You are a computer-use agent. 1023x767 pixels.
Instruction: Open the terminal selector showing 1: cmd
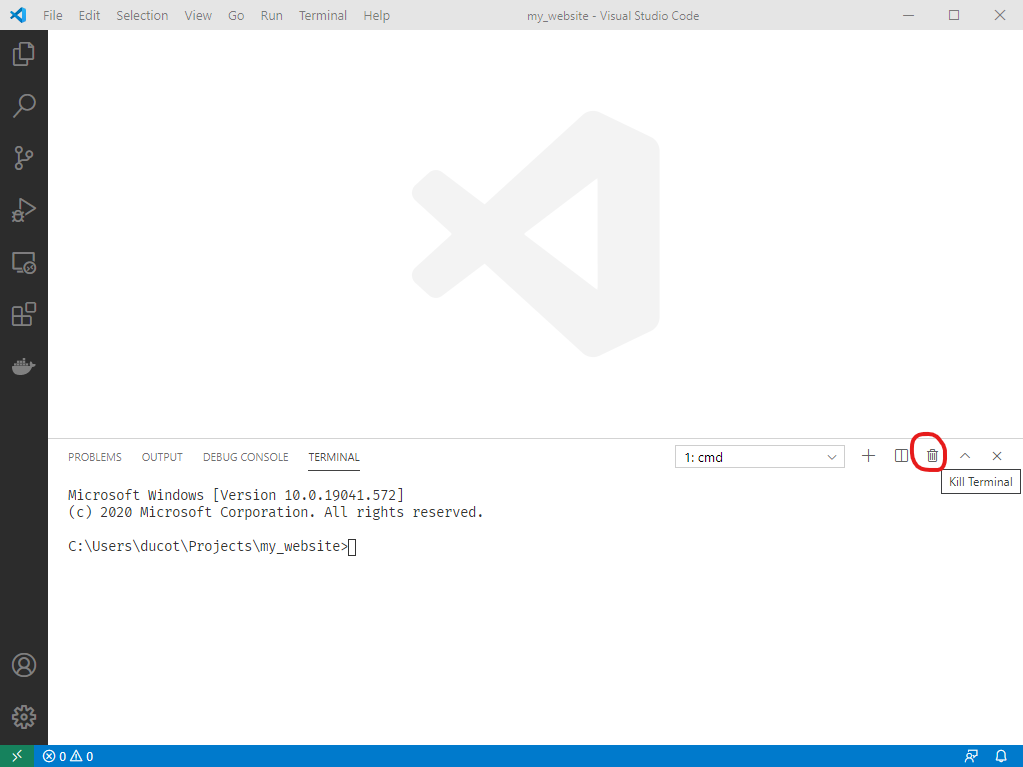tap(758, 455)
